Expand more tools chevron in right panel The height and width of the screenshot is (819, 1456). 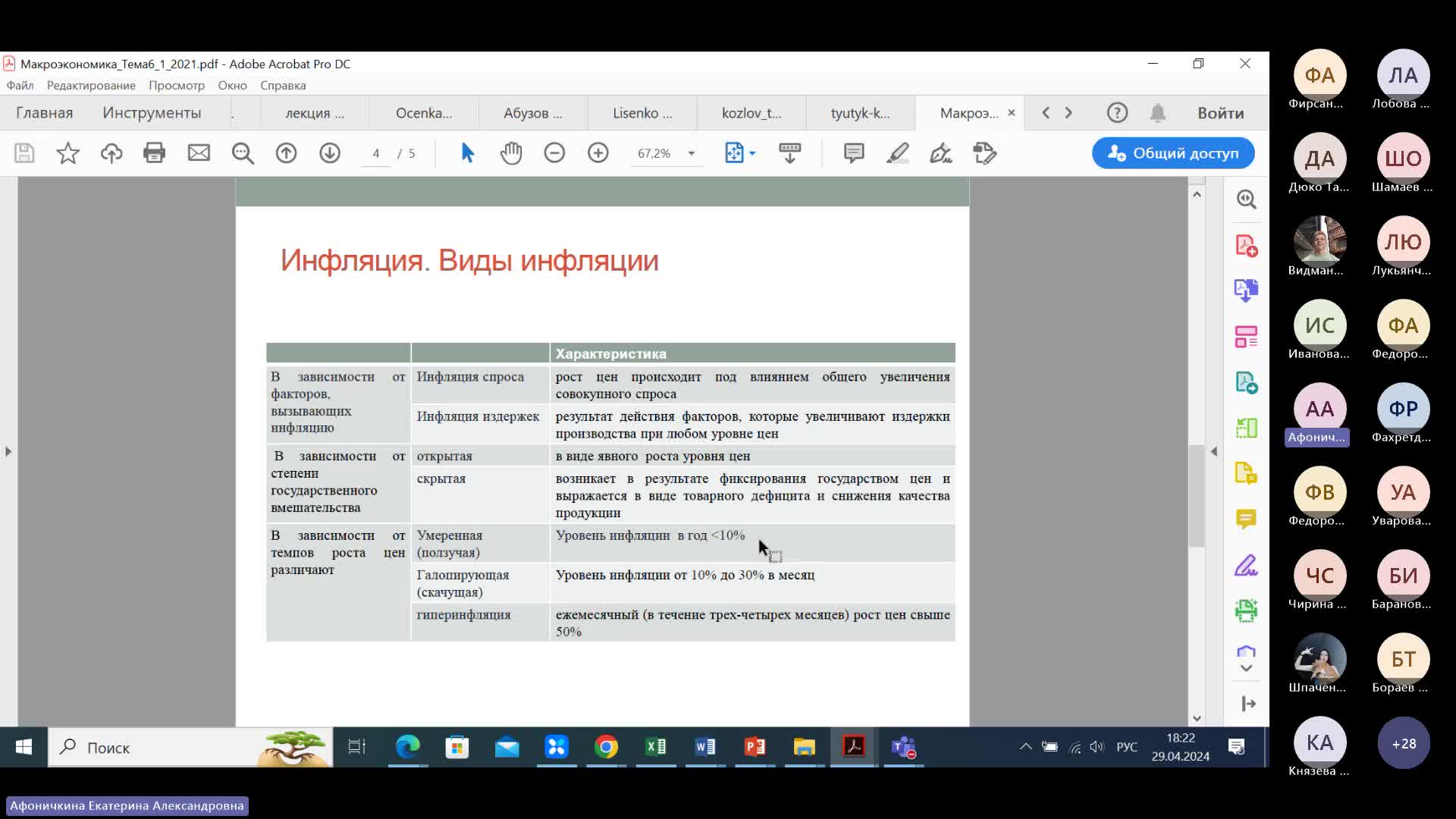click(1246, 668)
